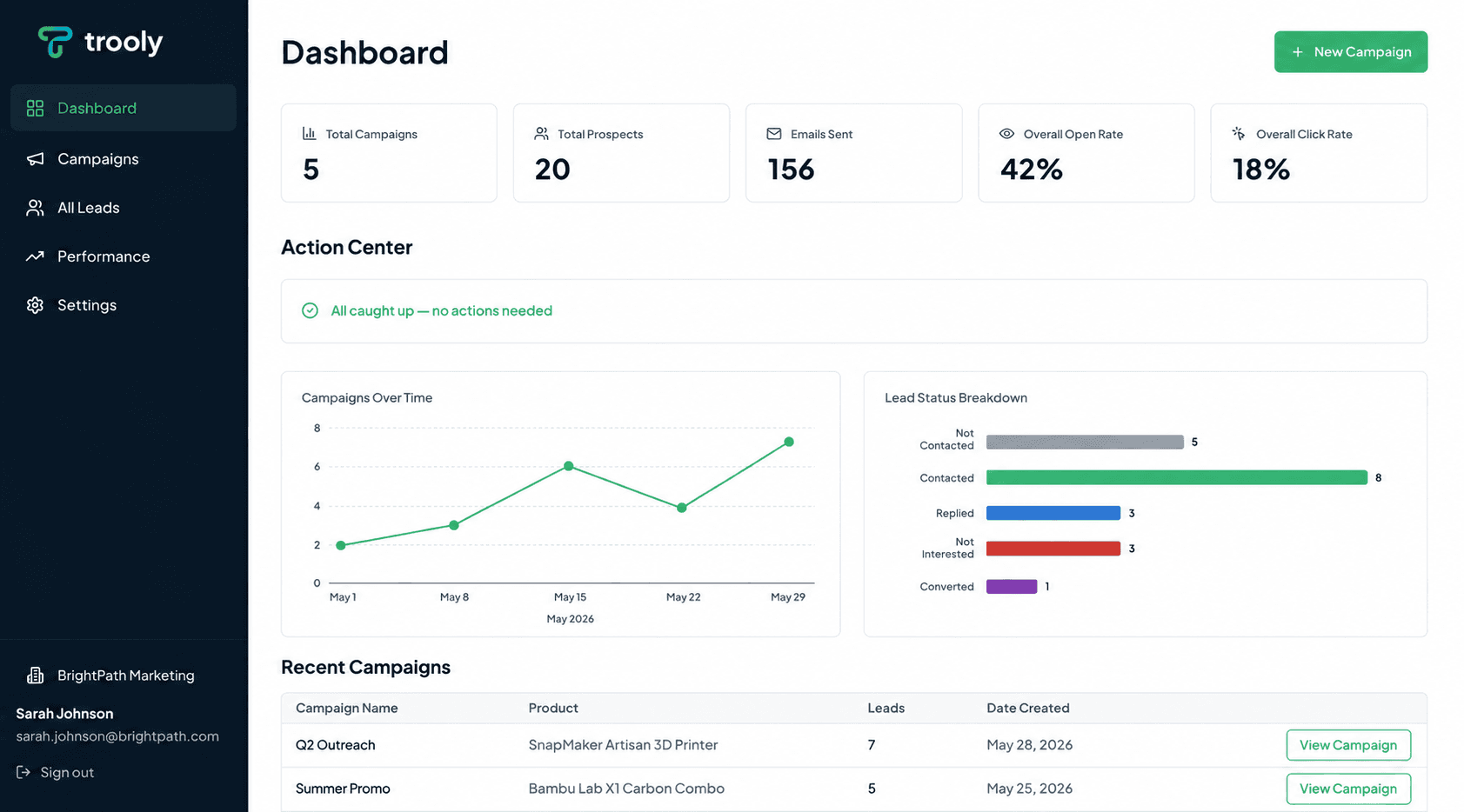This screenshot has height=812, width=1464.
Task: Click the plus icon in New Campaign button
Action: pyautogui.click(x=1297, y=52)
